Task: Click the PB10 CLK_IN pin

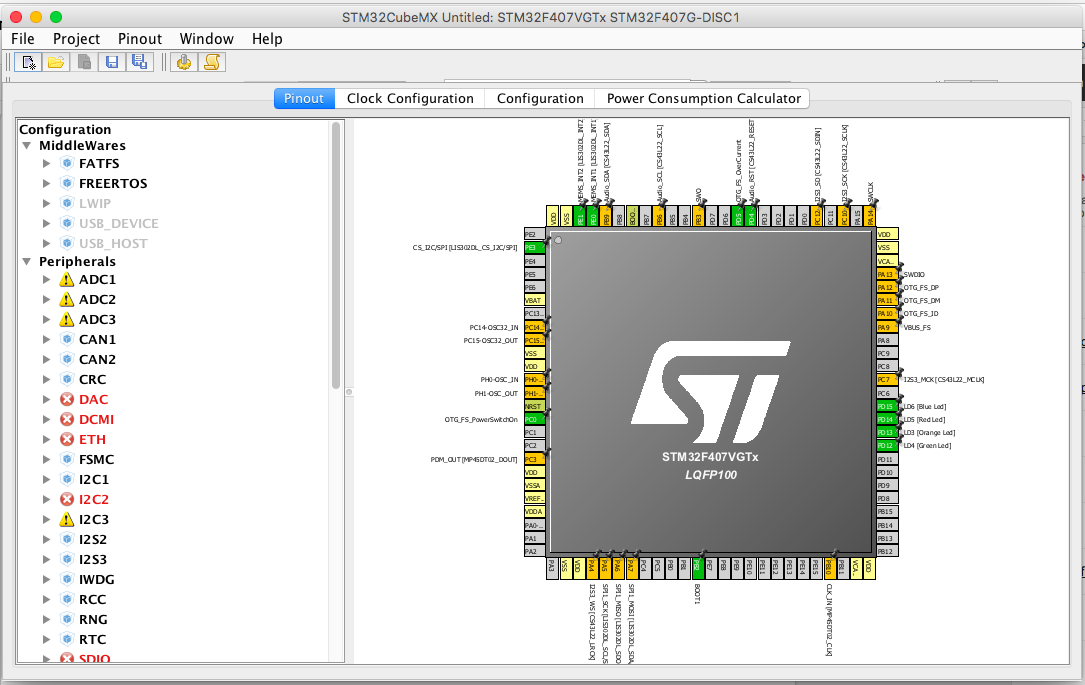Action: point(829,568)
